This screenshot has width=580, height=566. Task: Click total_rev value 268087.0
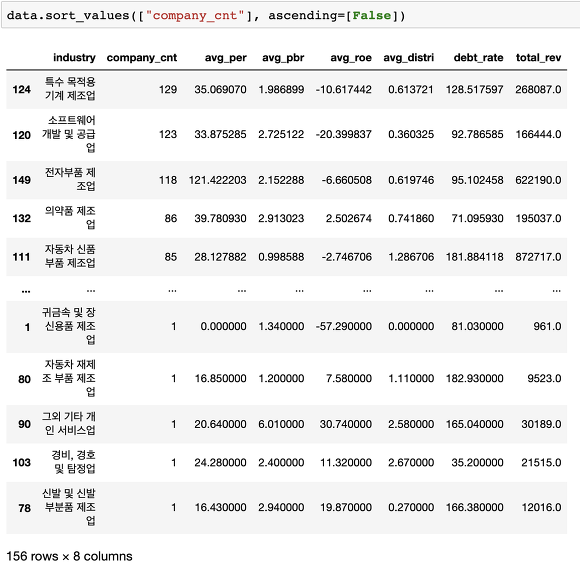click(538, 90)
